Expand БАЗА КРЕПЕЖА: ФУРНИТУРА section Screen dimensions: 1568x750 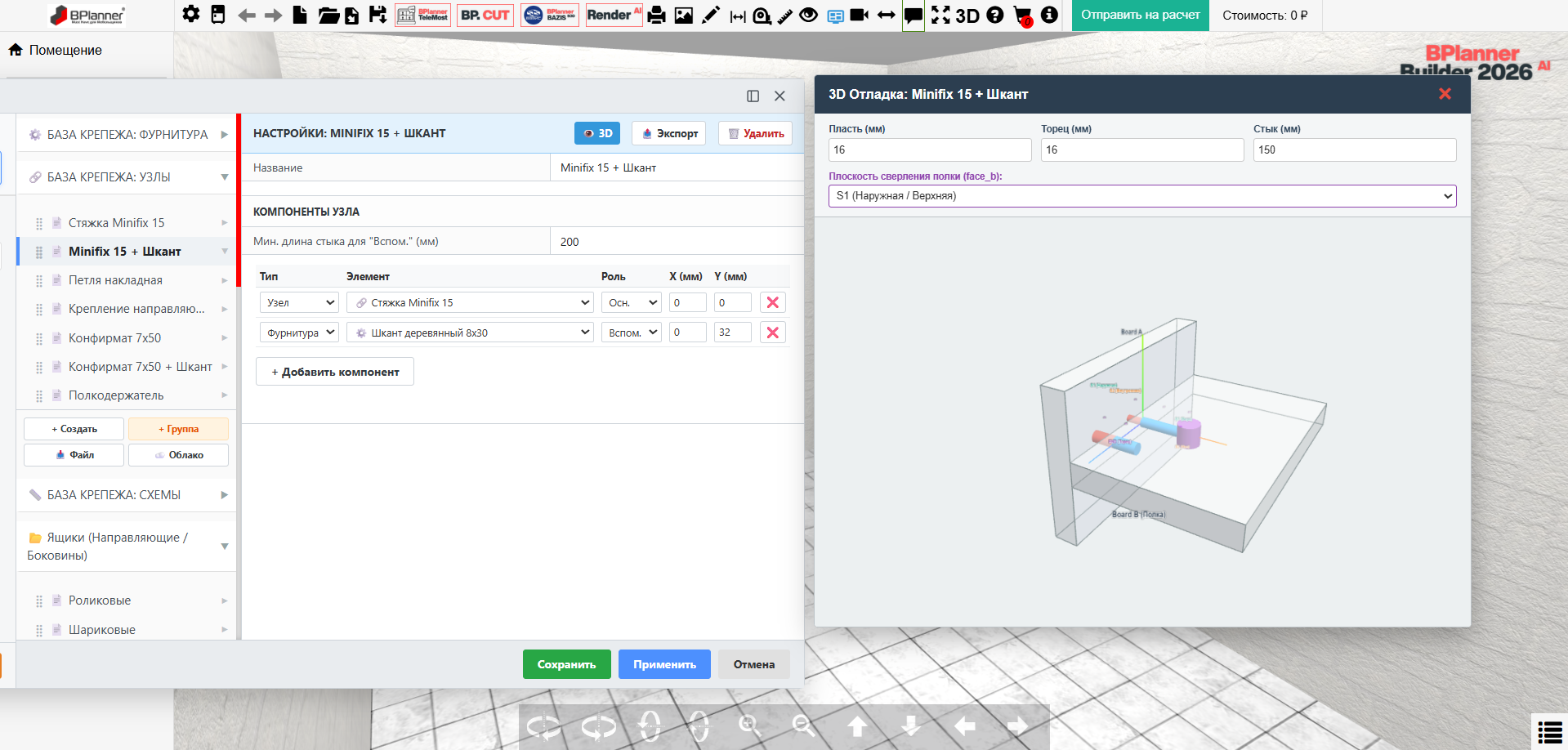point(127,135)
